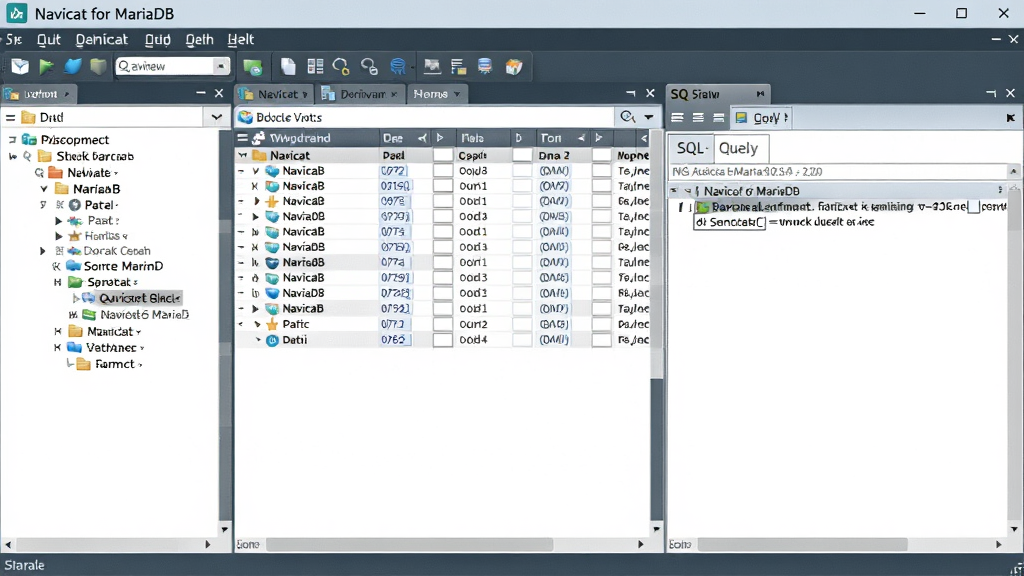Tick the first checkbox in the Patic row
This screenshot has width=1024, height=576.
click(443, 325)
